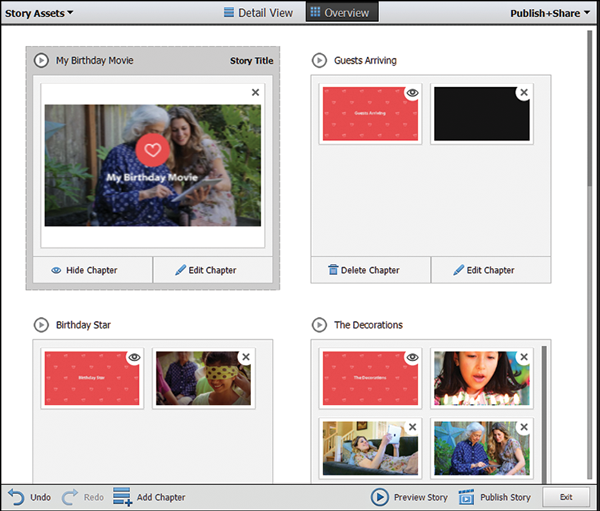Viewport: 600px width, 511px height.
Task: Open the Story Assets dropdown
Action: pyautogui.click(x=39, y=13)
